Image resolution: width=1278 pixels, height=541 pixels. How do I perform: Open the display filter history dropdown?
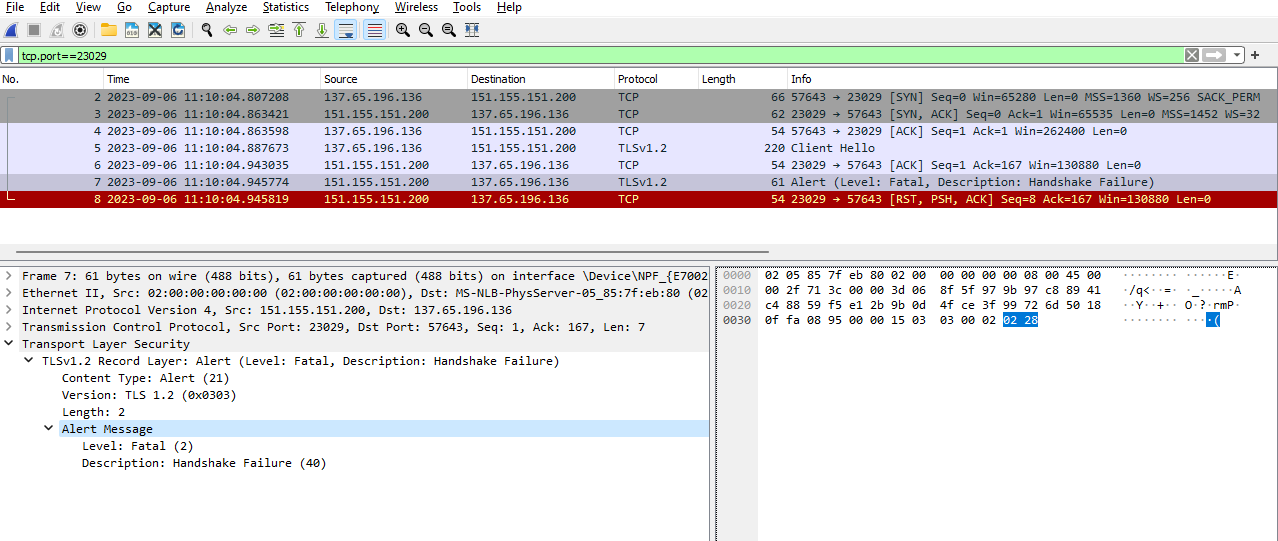point(1237,55)
